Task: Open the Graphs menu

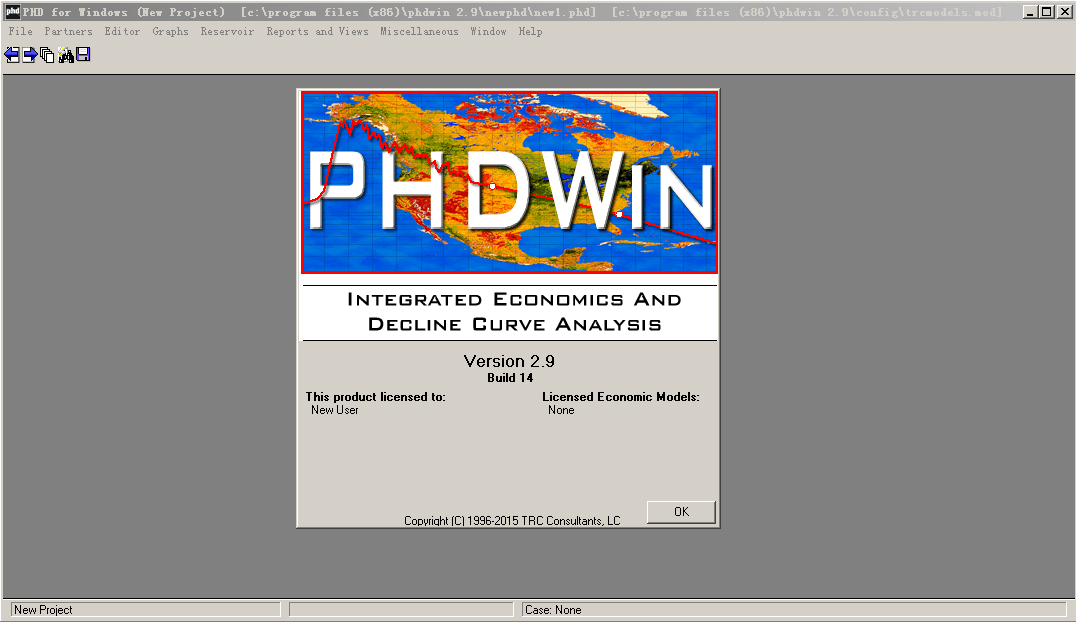Action: tap(170, 32)
